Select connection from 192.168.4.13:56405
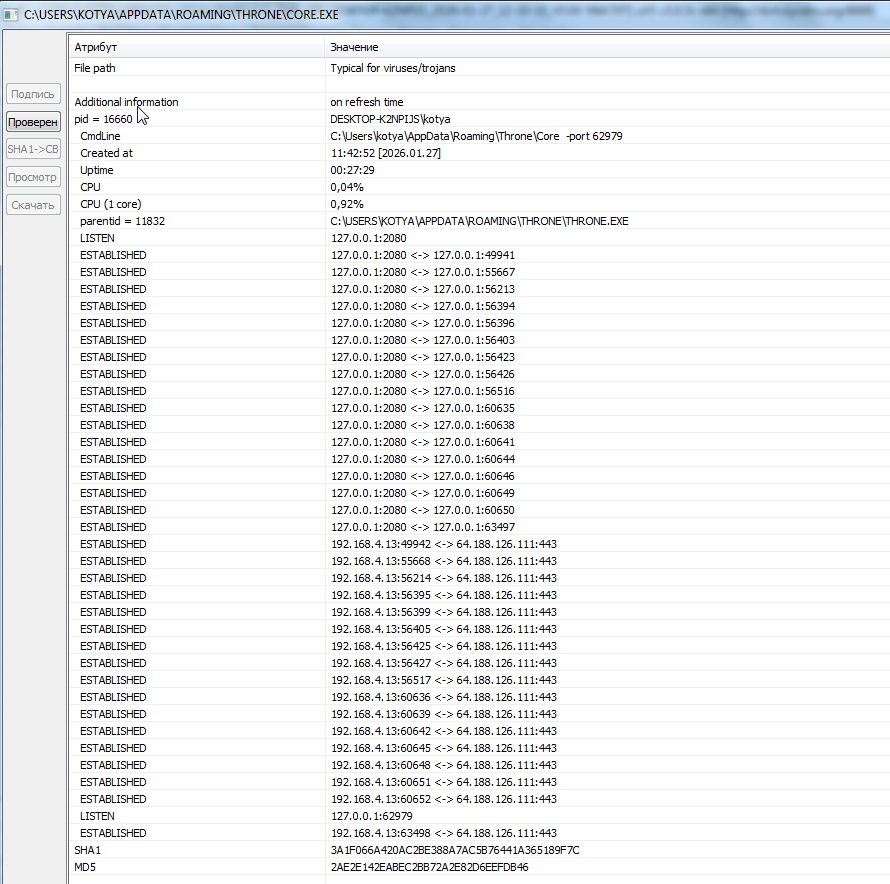The height and width of the screenshot is (884, 890). [444, 630]
